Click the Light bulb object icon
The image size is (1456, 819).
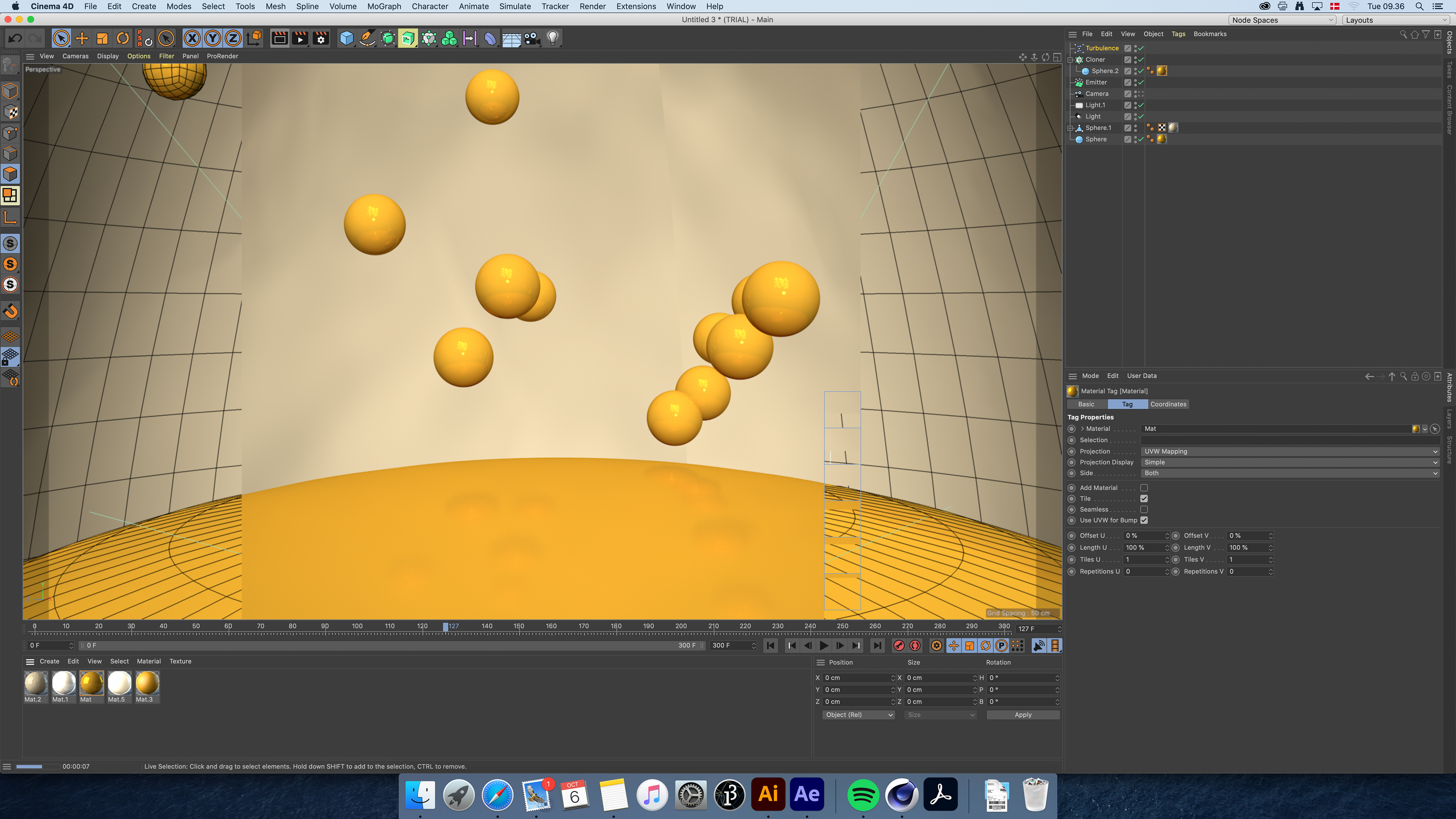(553, 38)
